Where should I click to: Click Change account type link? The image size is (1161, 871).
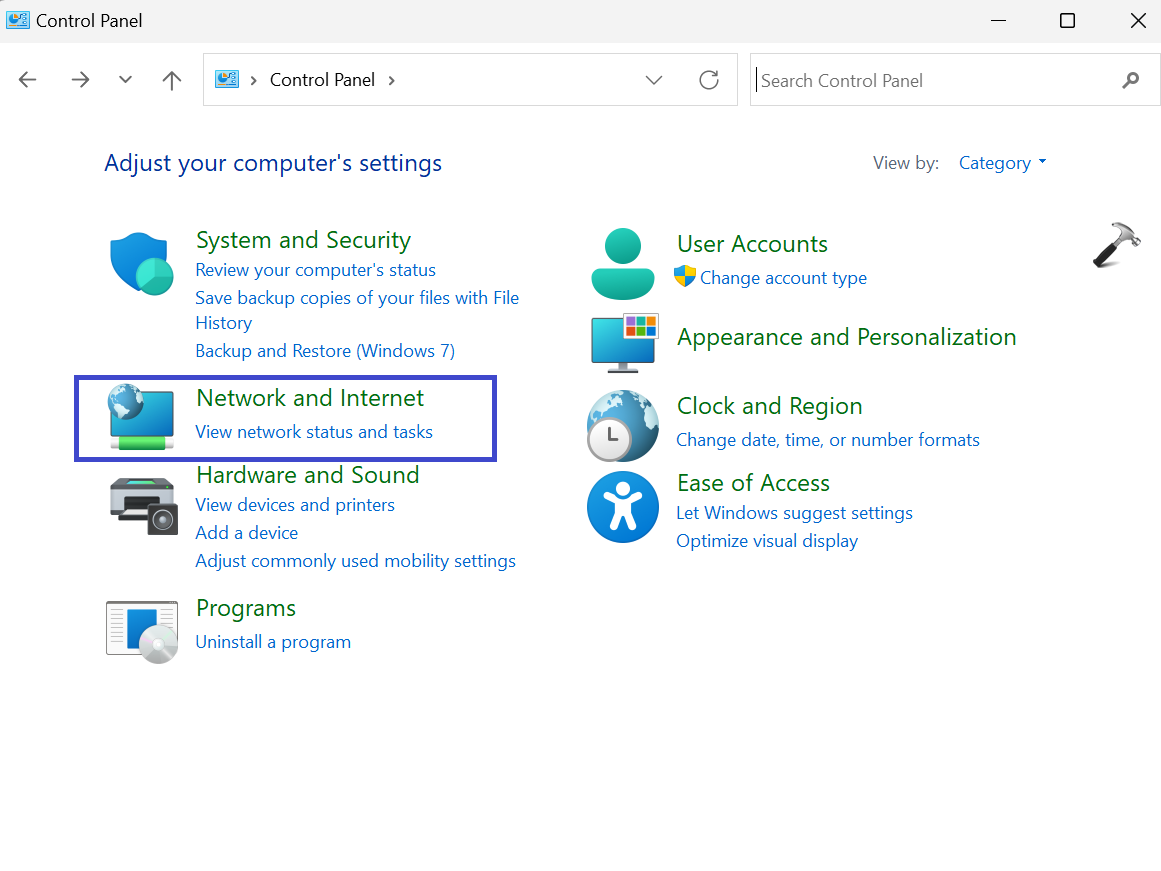click(783, 278)
